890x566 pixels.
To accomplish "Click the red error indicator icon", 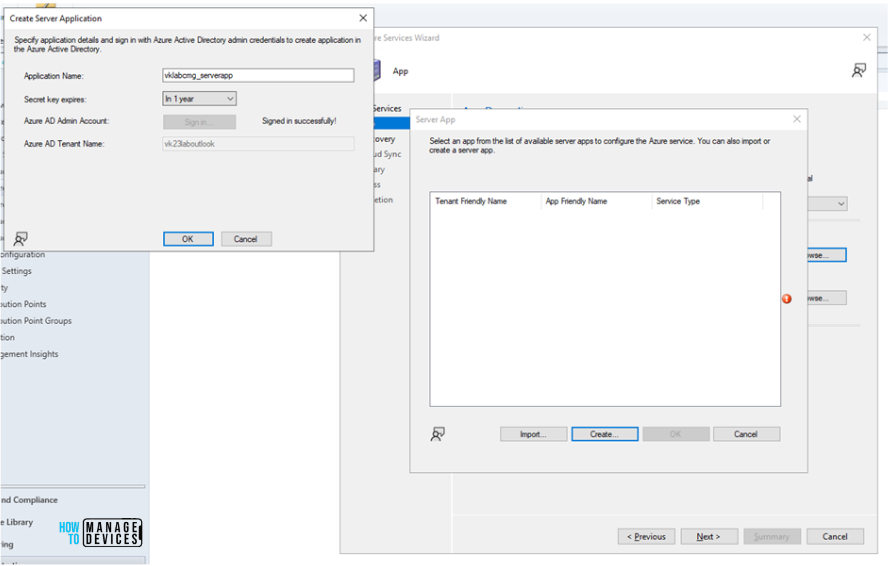I will (787, 299).
